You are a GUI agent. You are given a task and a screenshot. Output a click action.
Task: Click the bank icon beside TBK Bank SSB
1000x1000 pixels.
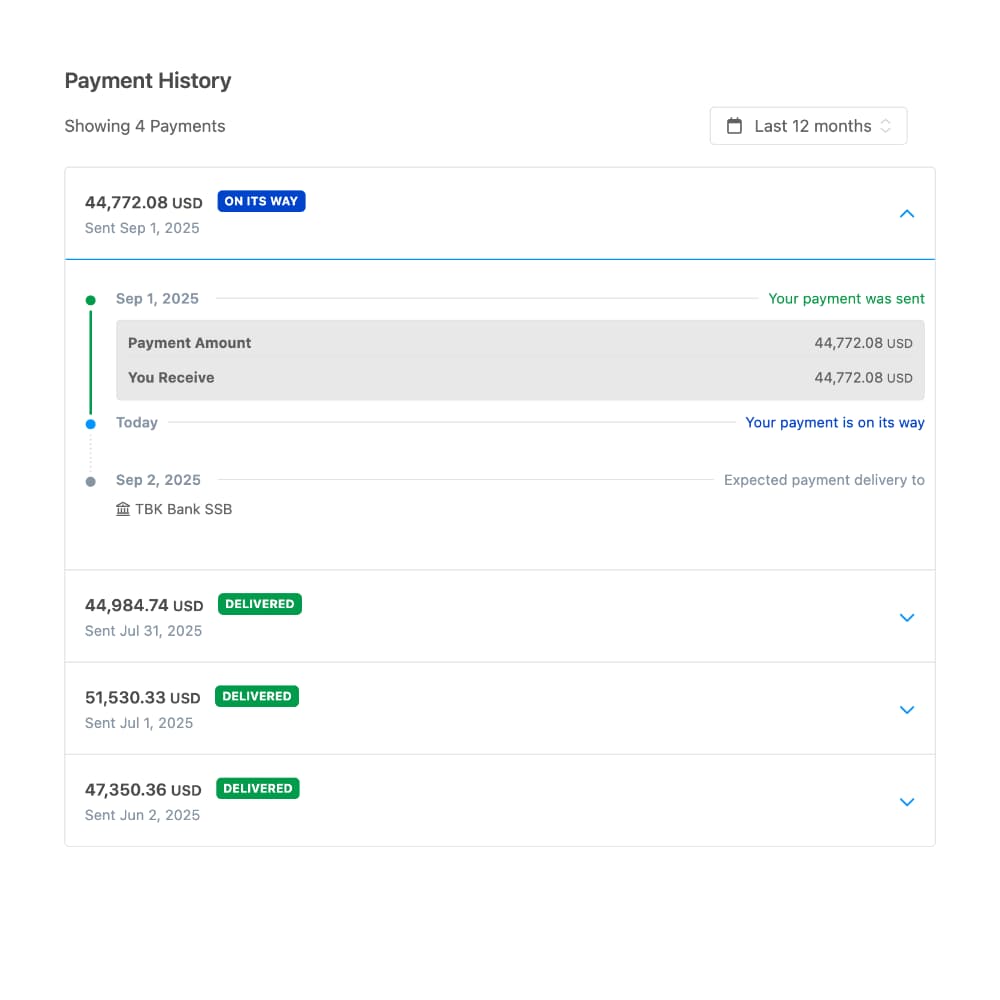(x=122, y=509)
